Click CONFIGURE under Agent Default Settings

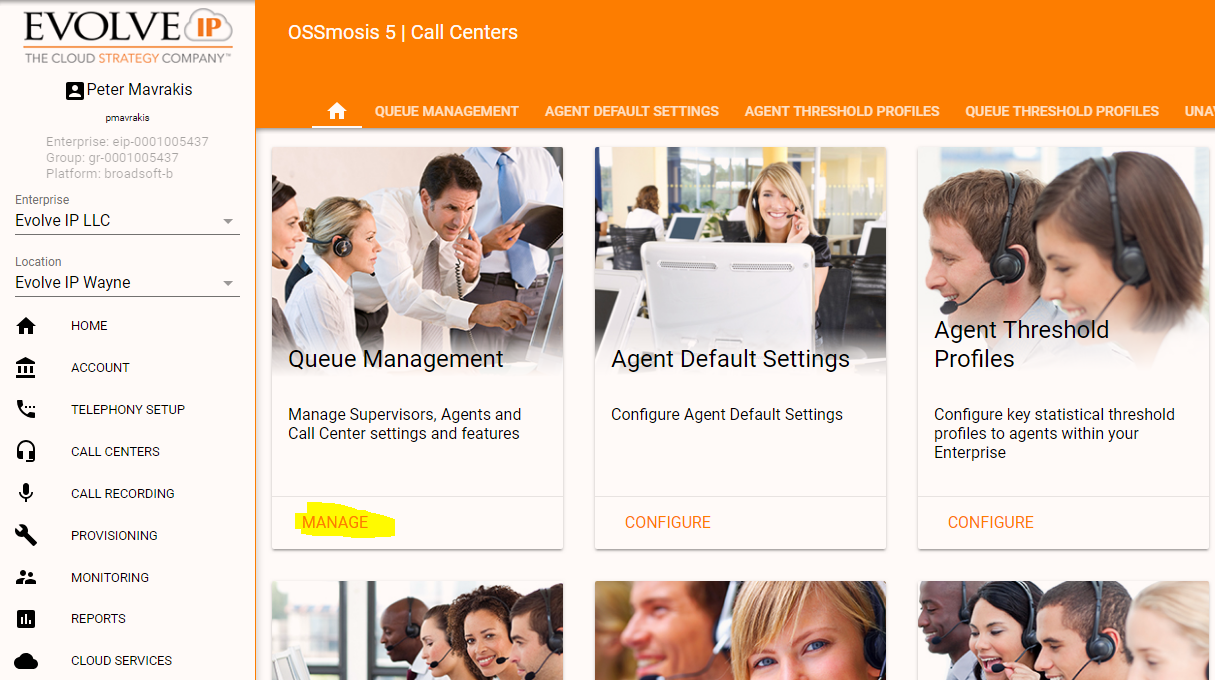pos(668,523)
